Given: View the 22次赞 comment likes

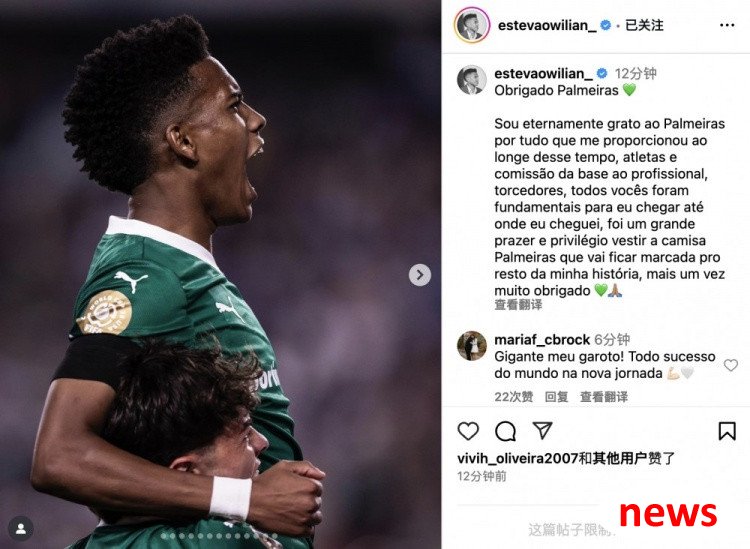Looking at the screenshot, I should 514,396.
